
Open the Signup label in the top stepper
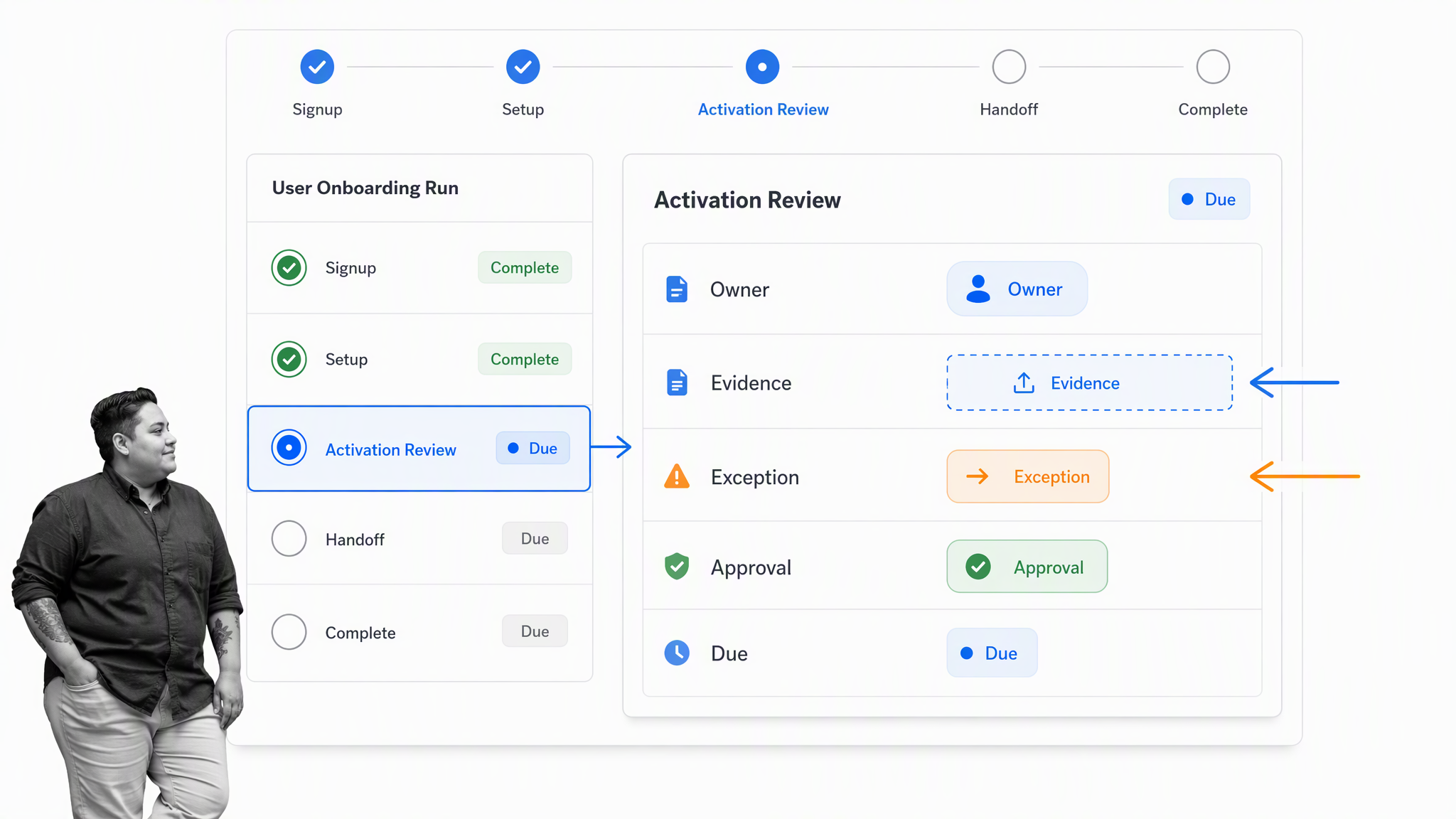tap(317, 109)
